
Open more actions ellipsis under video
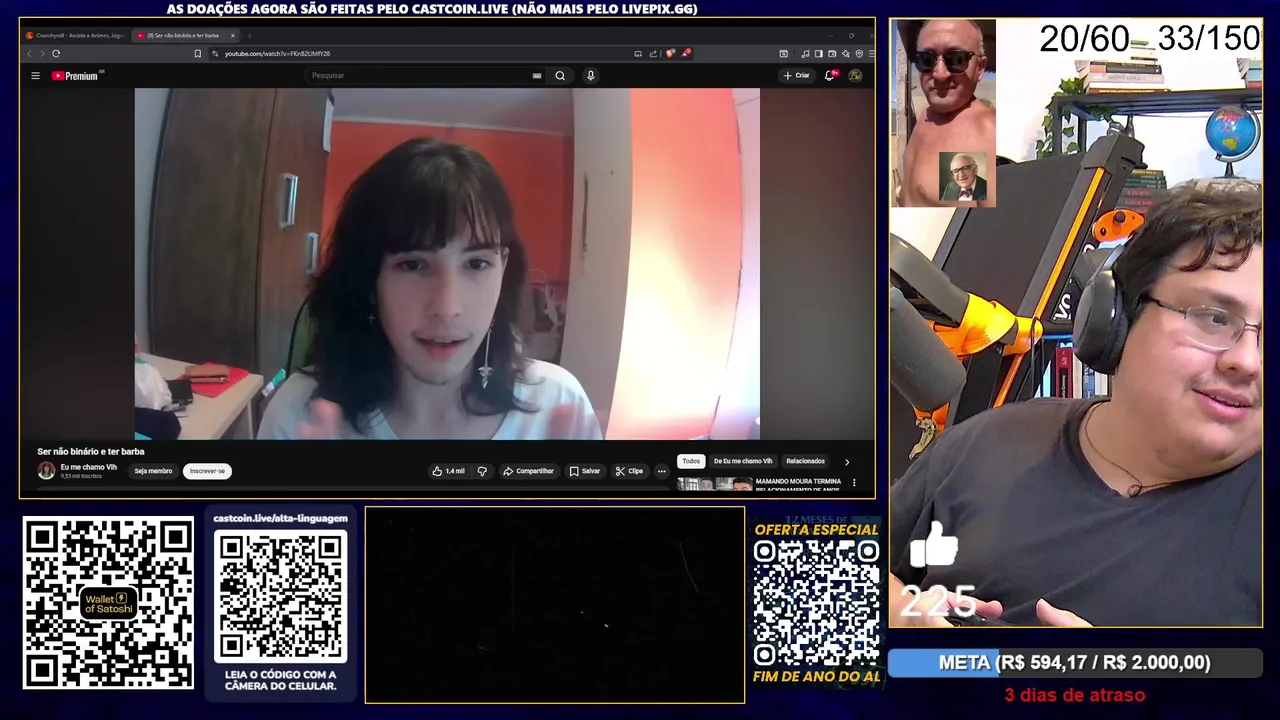661,471
